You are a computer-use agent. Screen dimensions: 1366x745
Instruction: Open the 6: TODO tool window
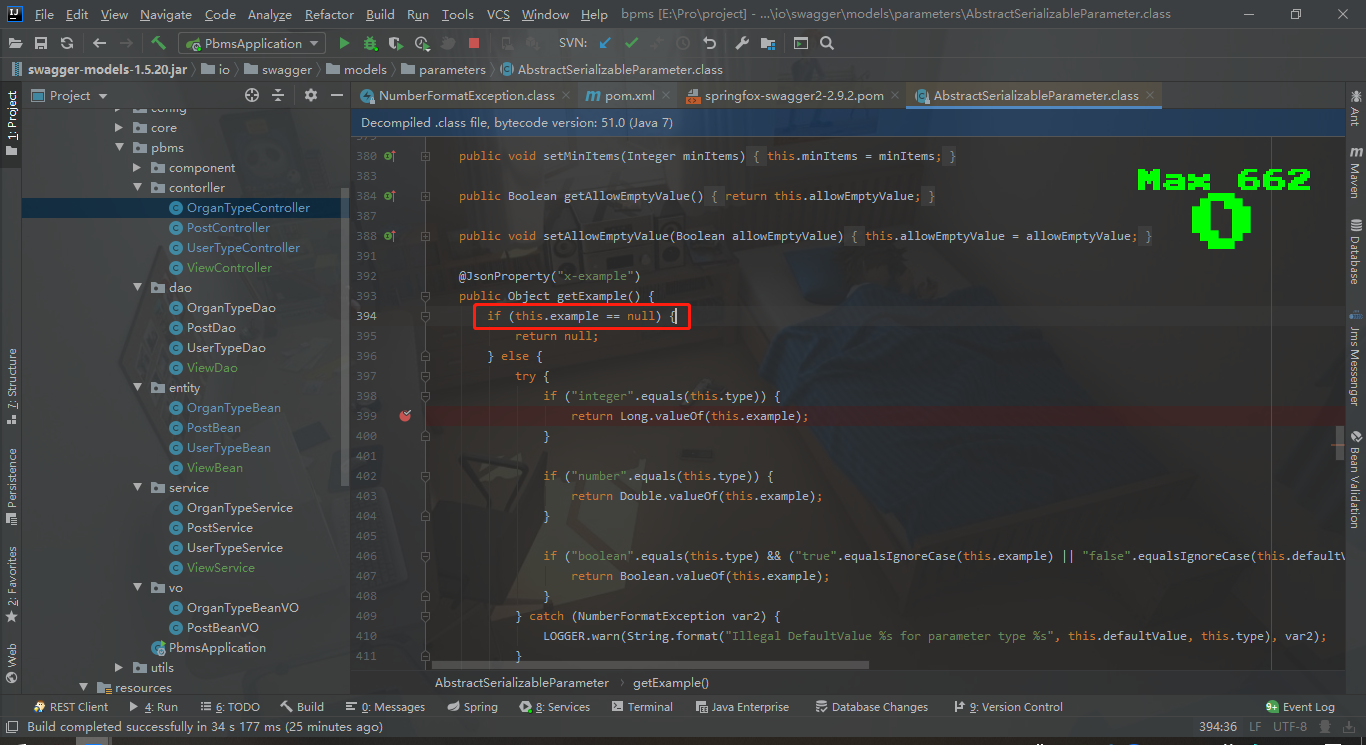[230, 707]
